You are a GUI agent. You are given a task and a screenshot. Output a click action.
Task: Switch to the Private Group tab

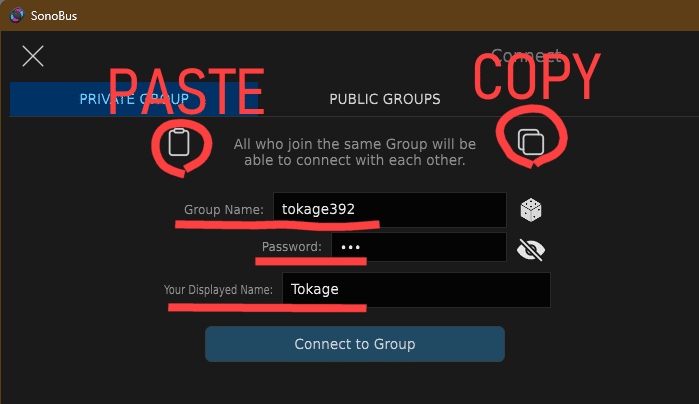[134, 99]
